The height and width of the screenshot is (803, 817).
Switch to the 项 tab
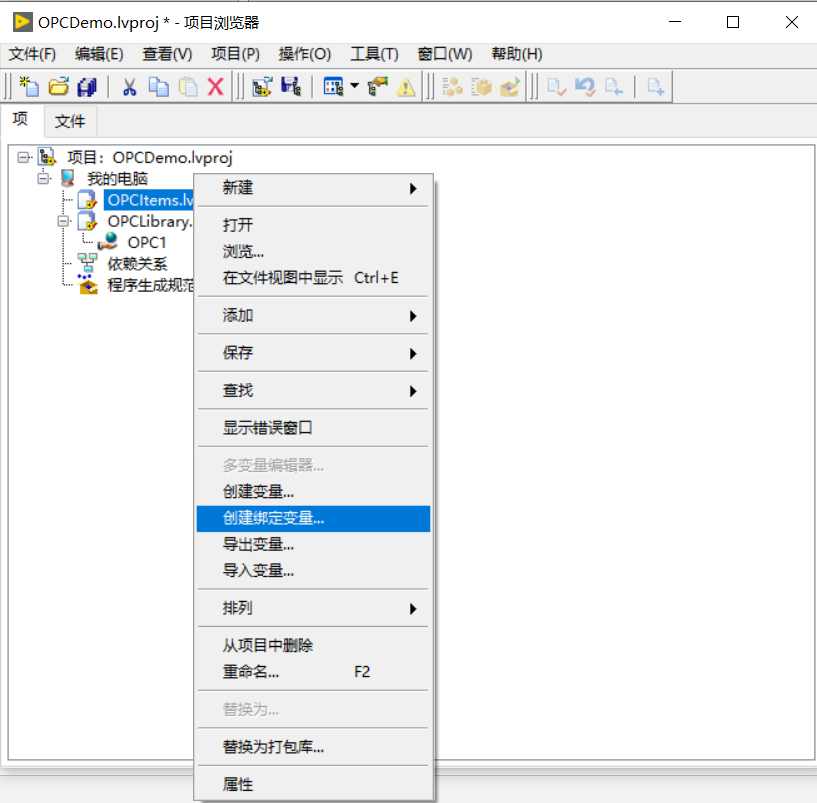[20, 119]
